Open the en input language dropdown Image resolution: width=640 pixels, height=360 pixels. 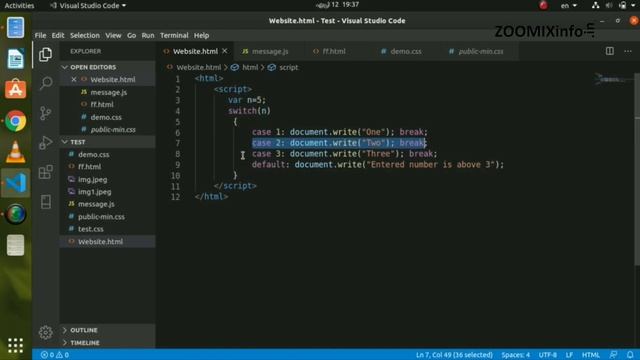click(569, 5)
